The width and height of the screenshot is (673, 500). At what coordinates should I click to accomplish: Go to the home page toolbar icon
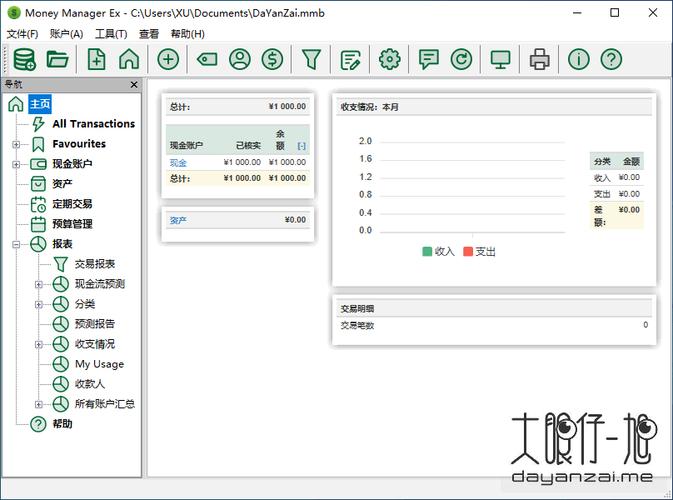click(129, 59)
